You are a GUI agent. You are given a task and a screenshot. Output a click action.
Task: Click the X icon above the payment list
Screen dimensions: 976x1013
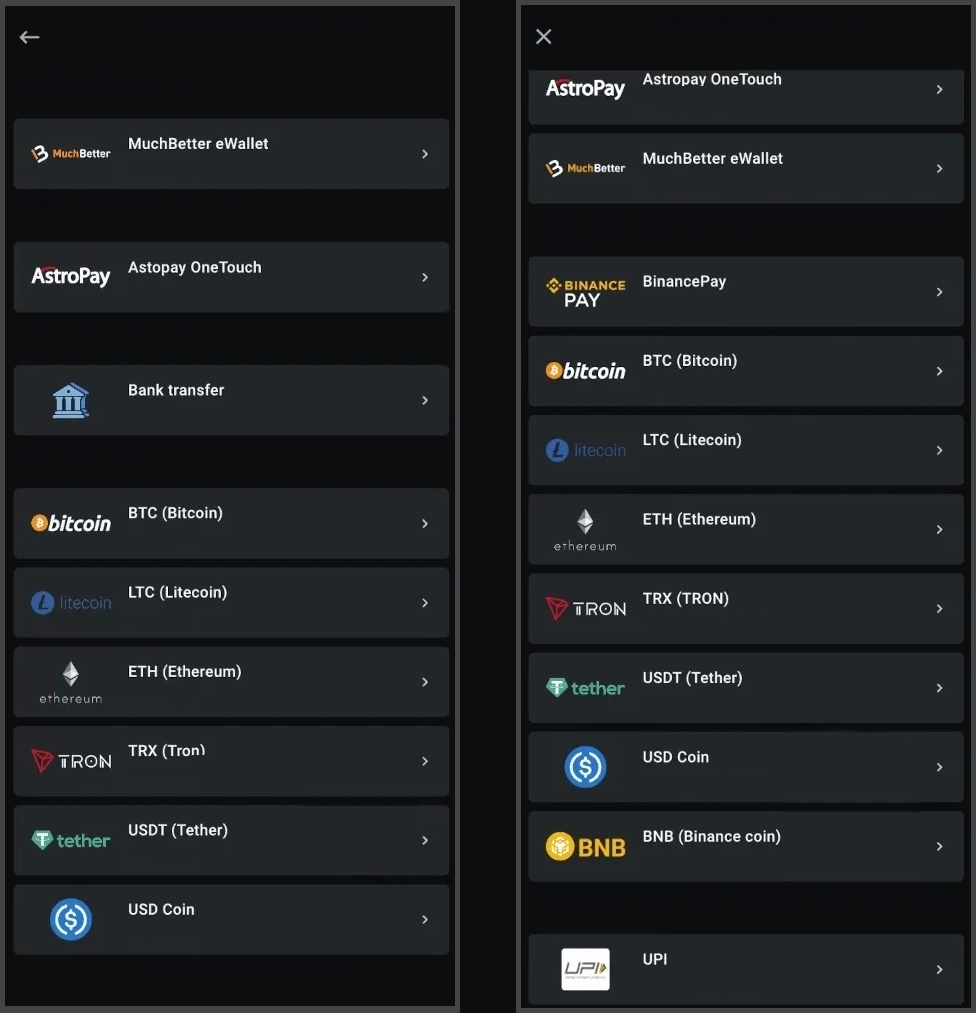[543, 37]
